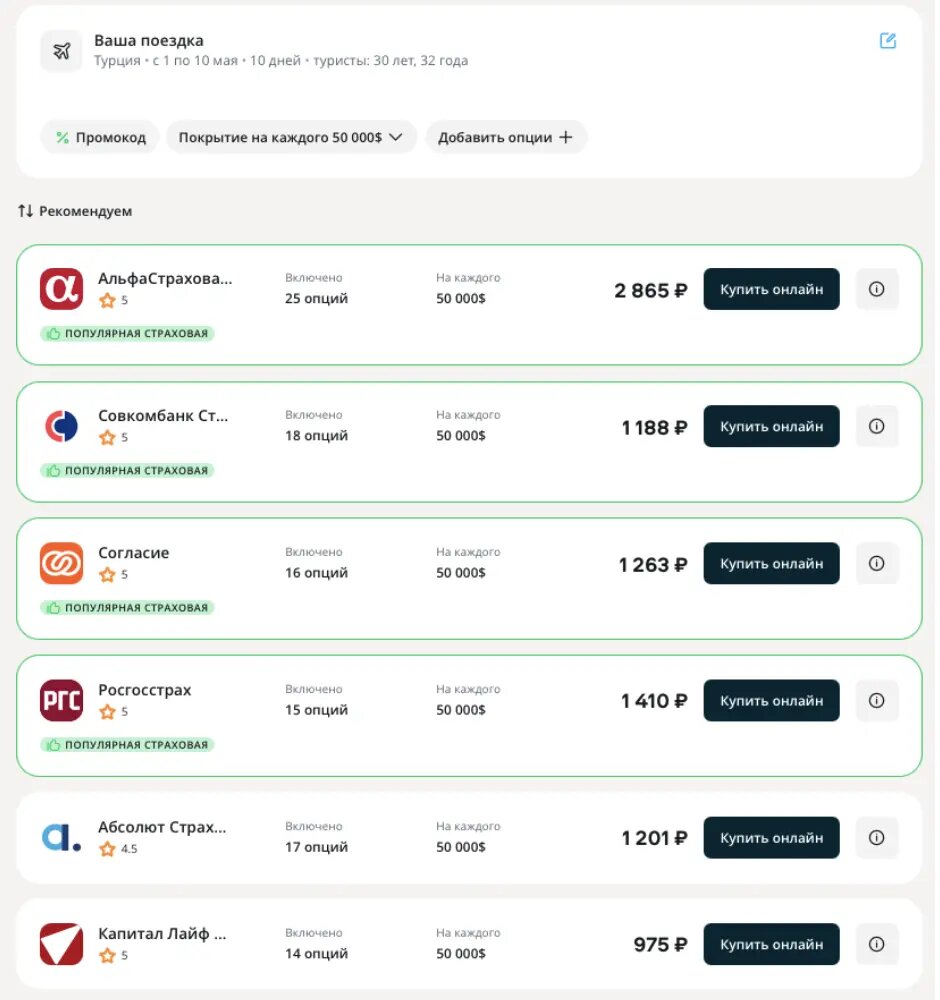Click the airplane trip icon
This screenshot has width=940, height=1000.
(x=61, y=50)
